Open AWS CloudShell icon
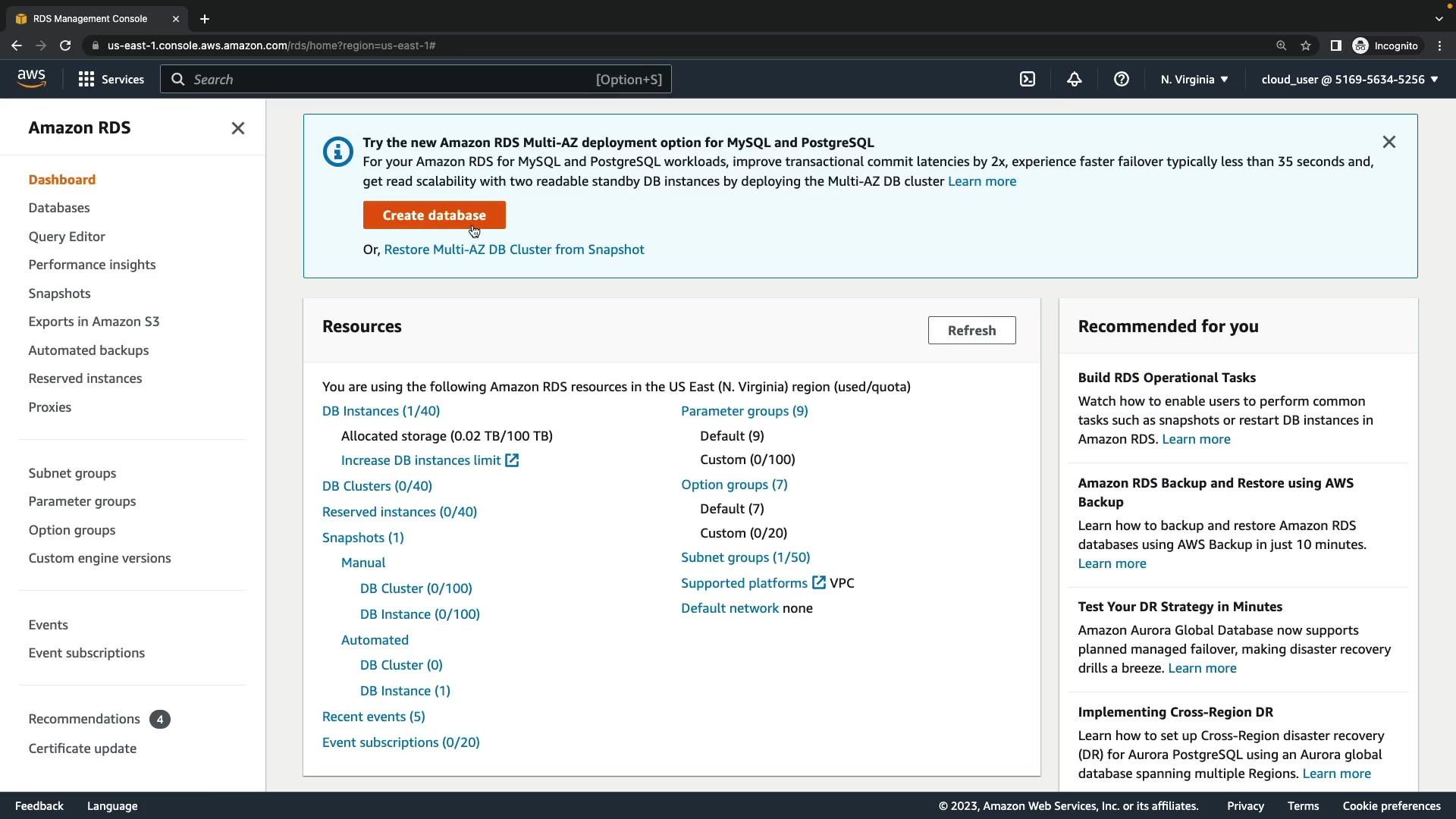Screen dimensions: 1456x819 [1028, 80]
